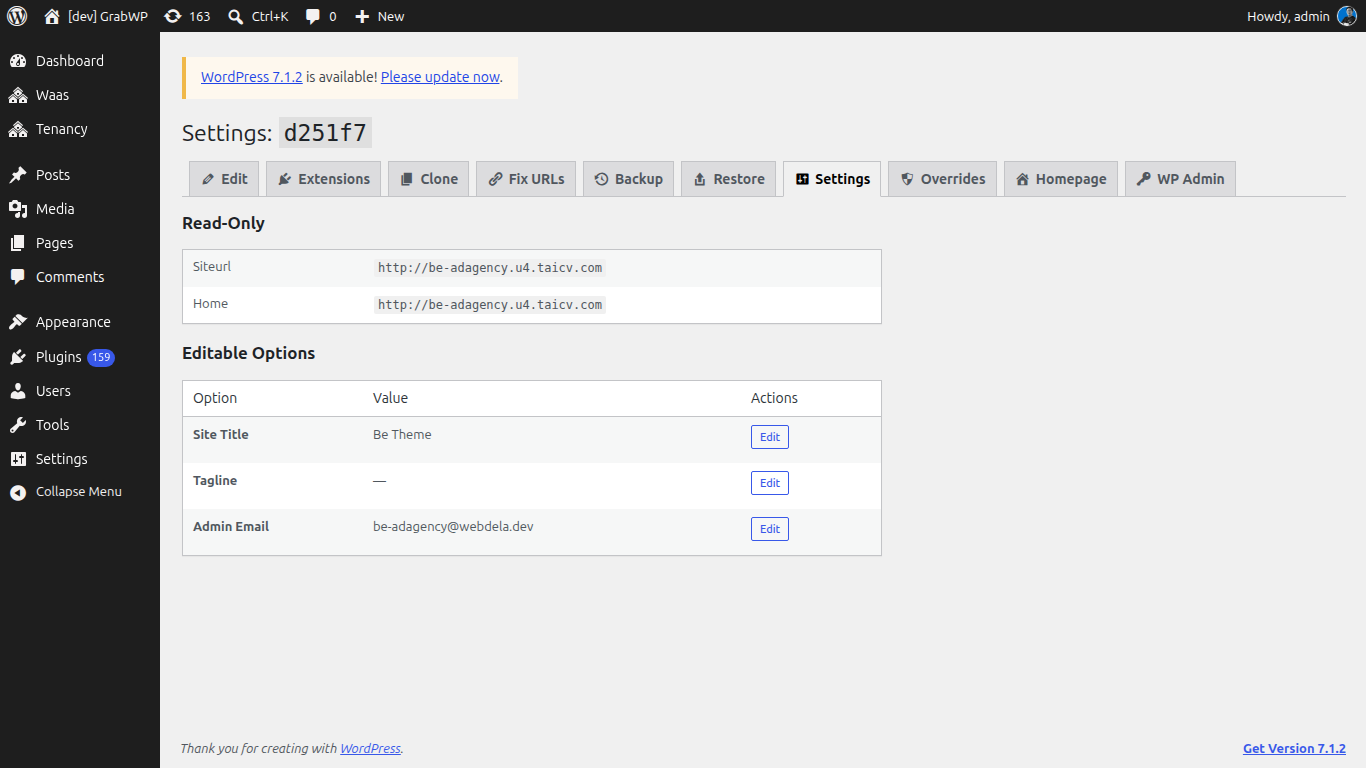
Task: Click the Get Version 7.1.2 footer link
Action: [1294, 748]
